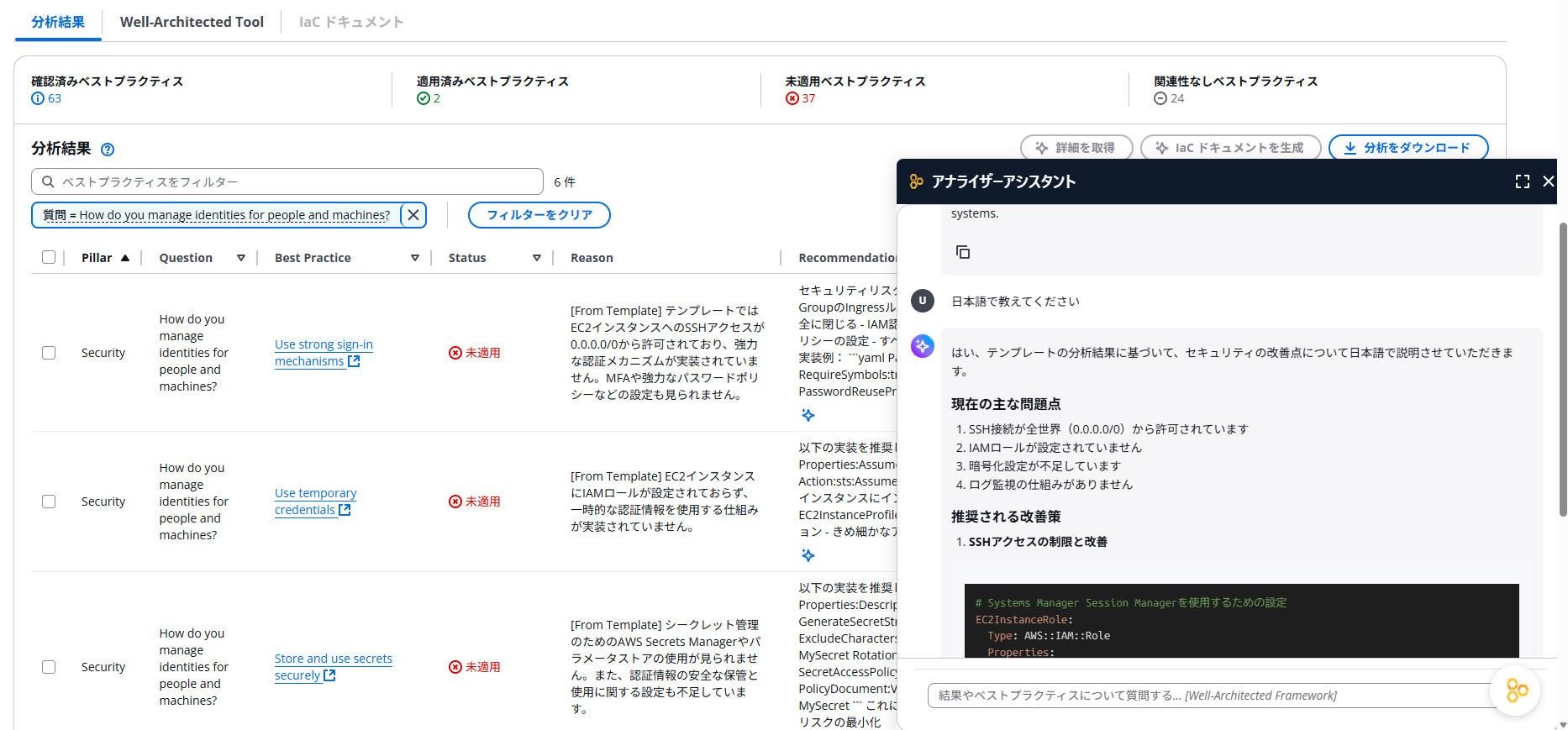Toggle the select-all checkbox in table header
Image resolution: width=1568 pixels, height=730 pixels.
49,258
